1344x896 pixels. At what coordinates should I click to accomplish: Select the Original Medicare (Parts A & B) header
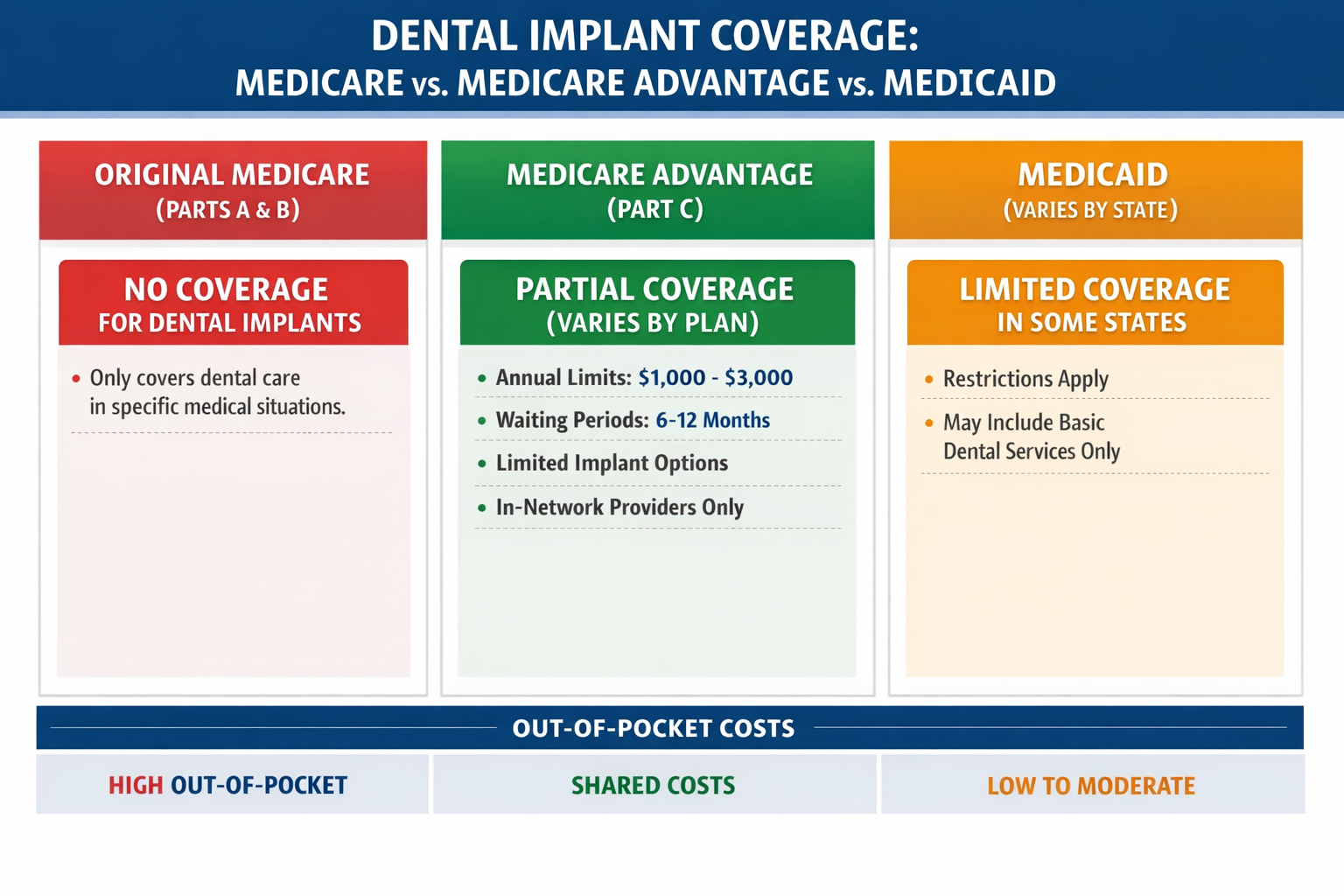tap(232, 190)
